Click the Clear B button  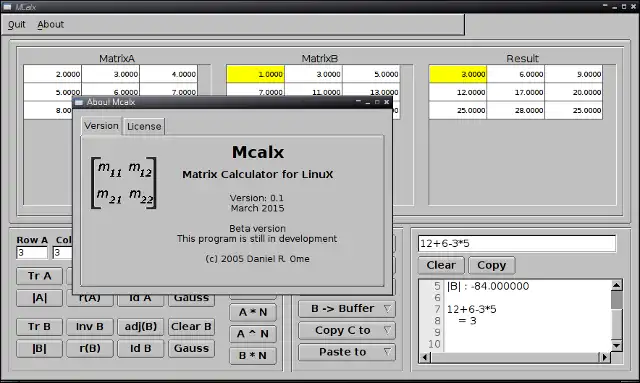[191, 327]
